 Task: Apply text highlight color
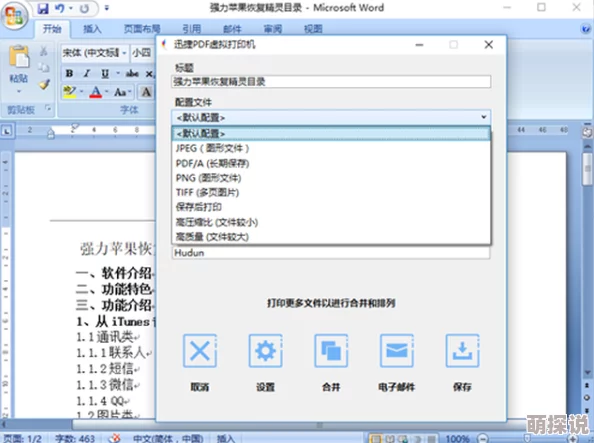pos(69,92)
